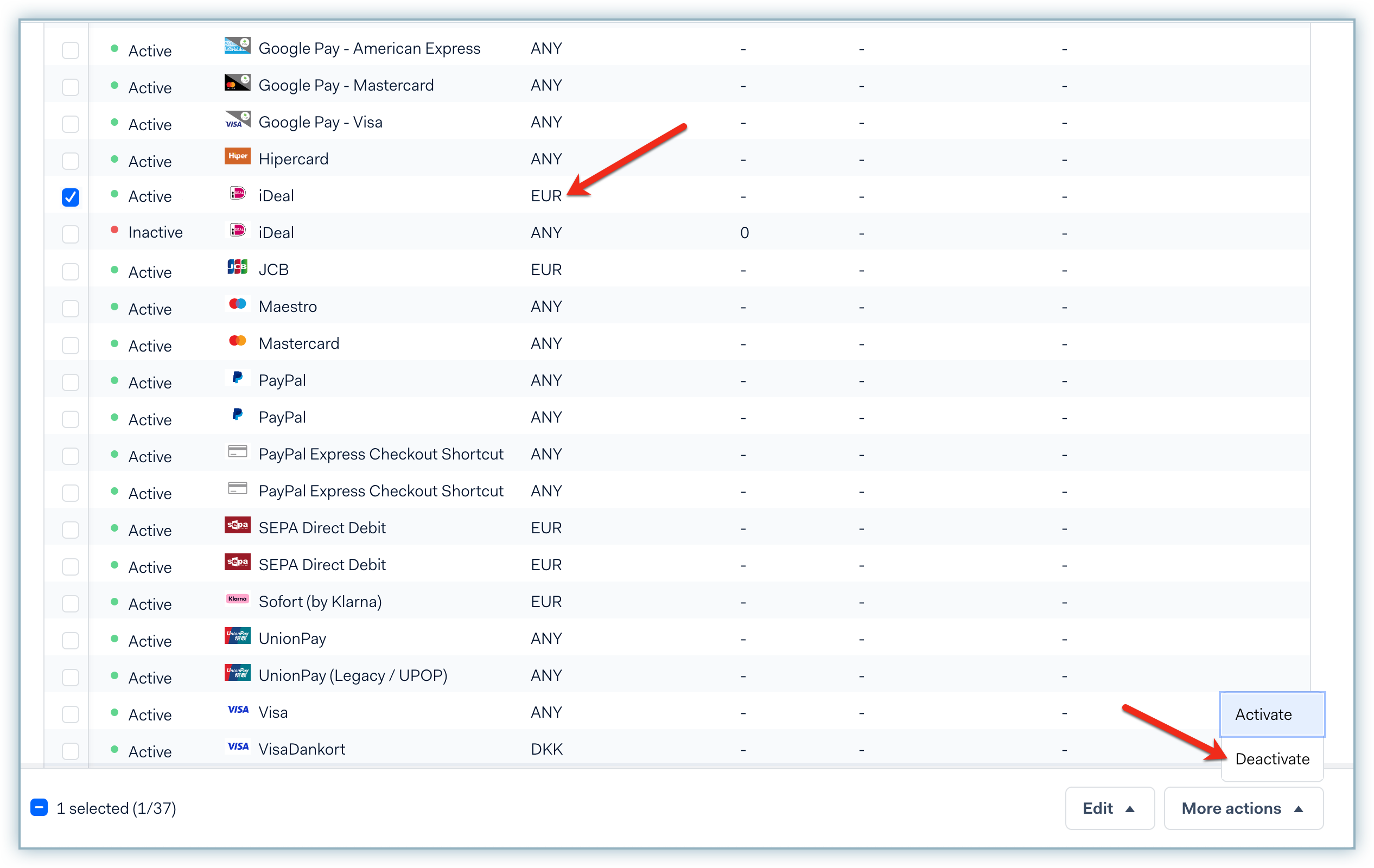
Task: Collapse the More actions dropdown
Action: pos(1243,808)
